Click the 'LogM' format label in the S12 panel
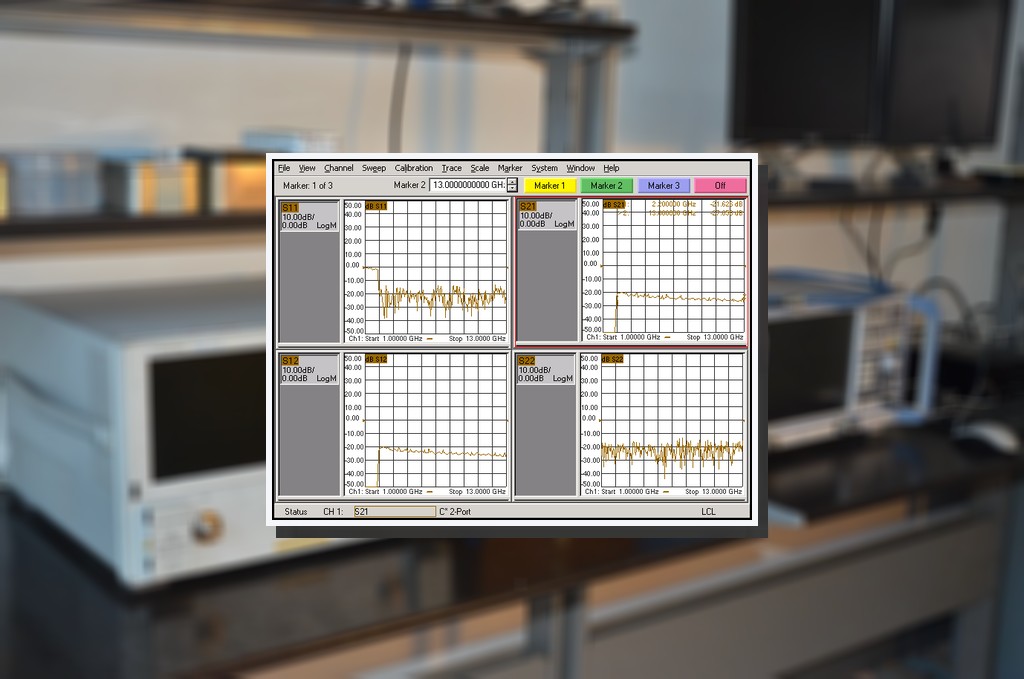This screenshot has width=1024, height=679. pyautogui.click(x=327, y=379)
